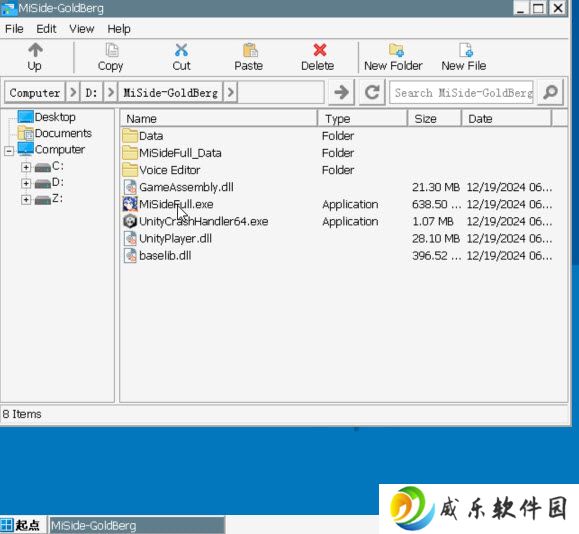Image resolution: width=579 pixels, height=534 pixels.
Task: Open the Edit menu
Action: click(46, 29)
